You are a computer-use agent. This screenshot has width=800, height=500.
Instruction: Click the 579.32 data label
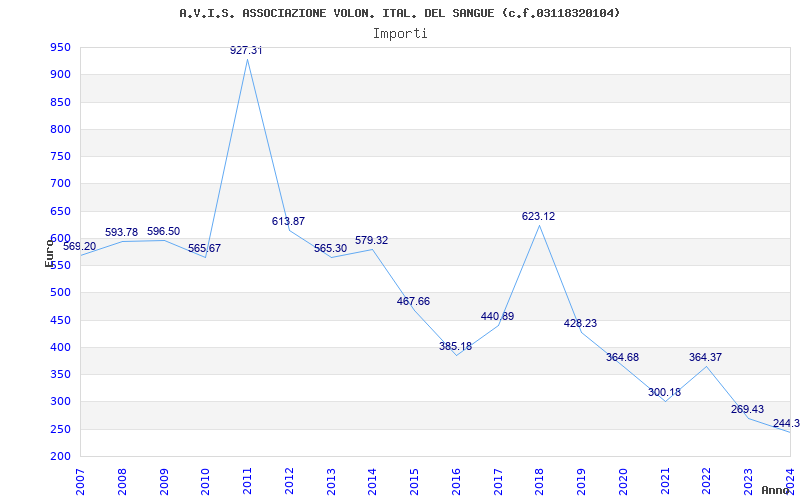tap(371, 240)
